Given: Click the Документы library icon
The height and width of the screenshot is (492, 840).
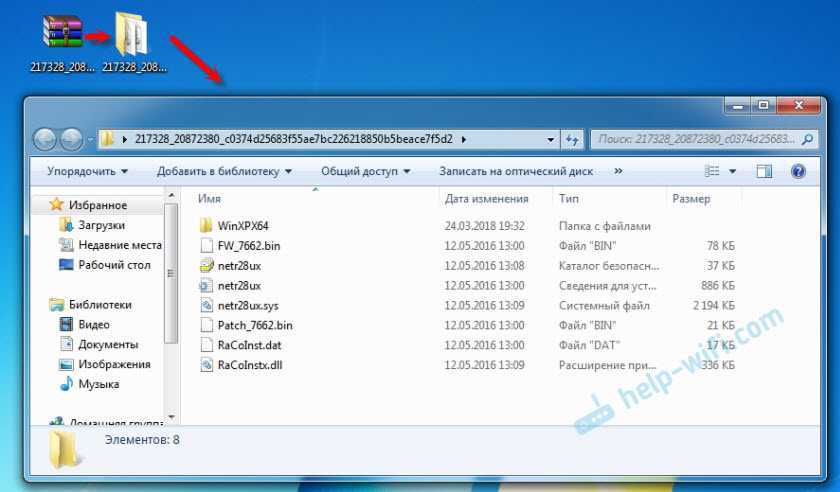Looking at the screenshot, I should [66, 344].
